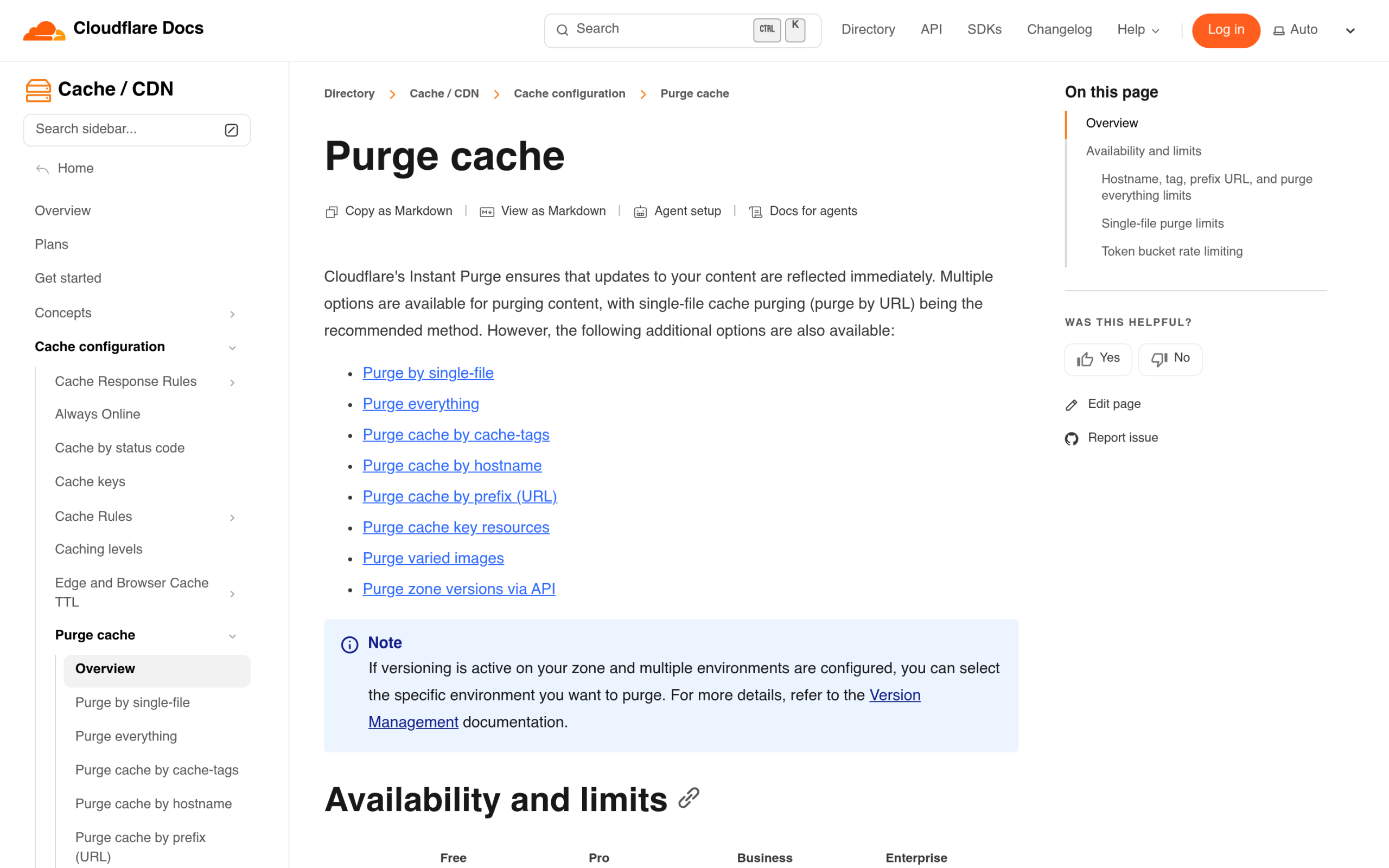
Task: Select sidebar item Purge cache by cache-tags
Action: (157, 771)
